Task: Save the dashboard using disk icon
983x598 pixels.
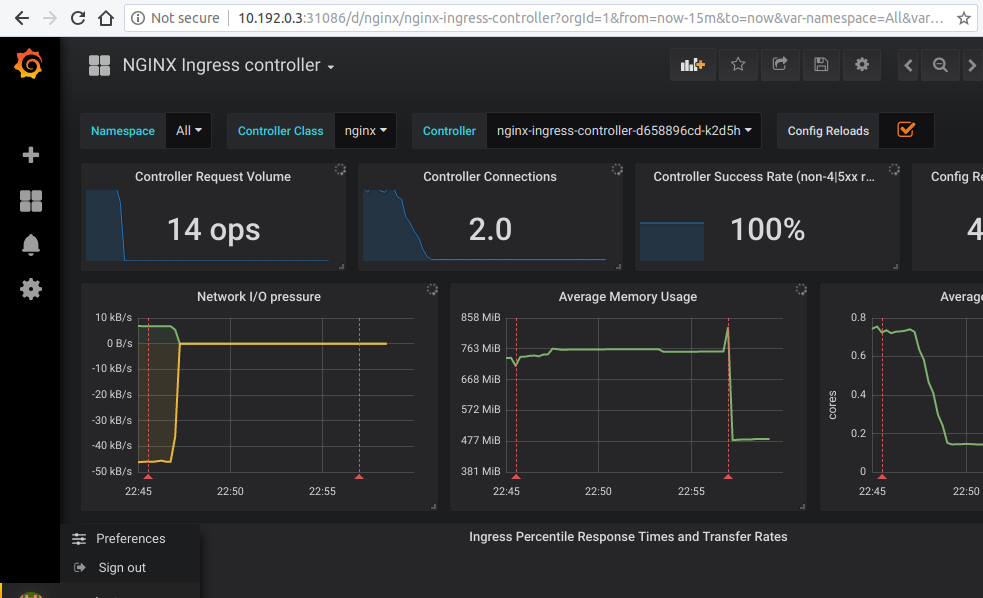Action: 820,64
